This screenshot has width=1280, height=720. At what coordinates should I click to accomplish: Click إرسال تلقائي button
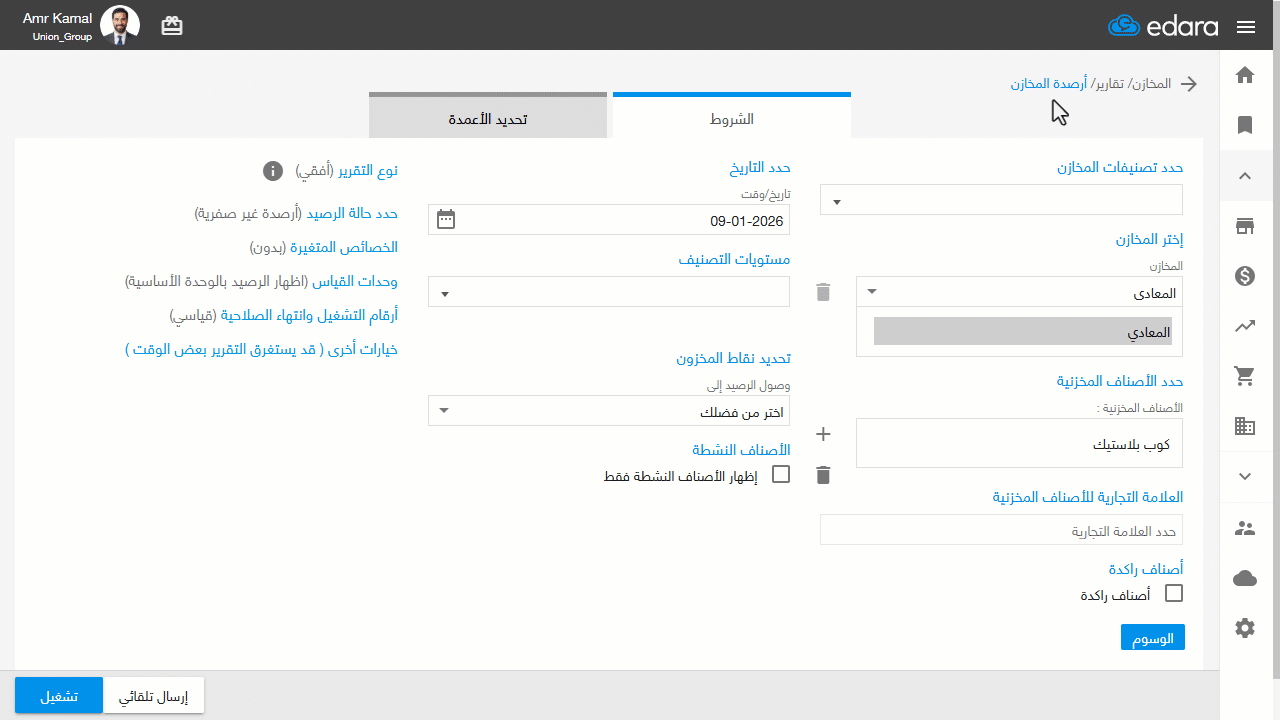coord(154,696)
